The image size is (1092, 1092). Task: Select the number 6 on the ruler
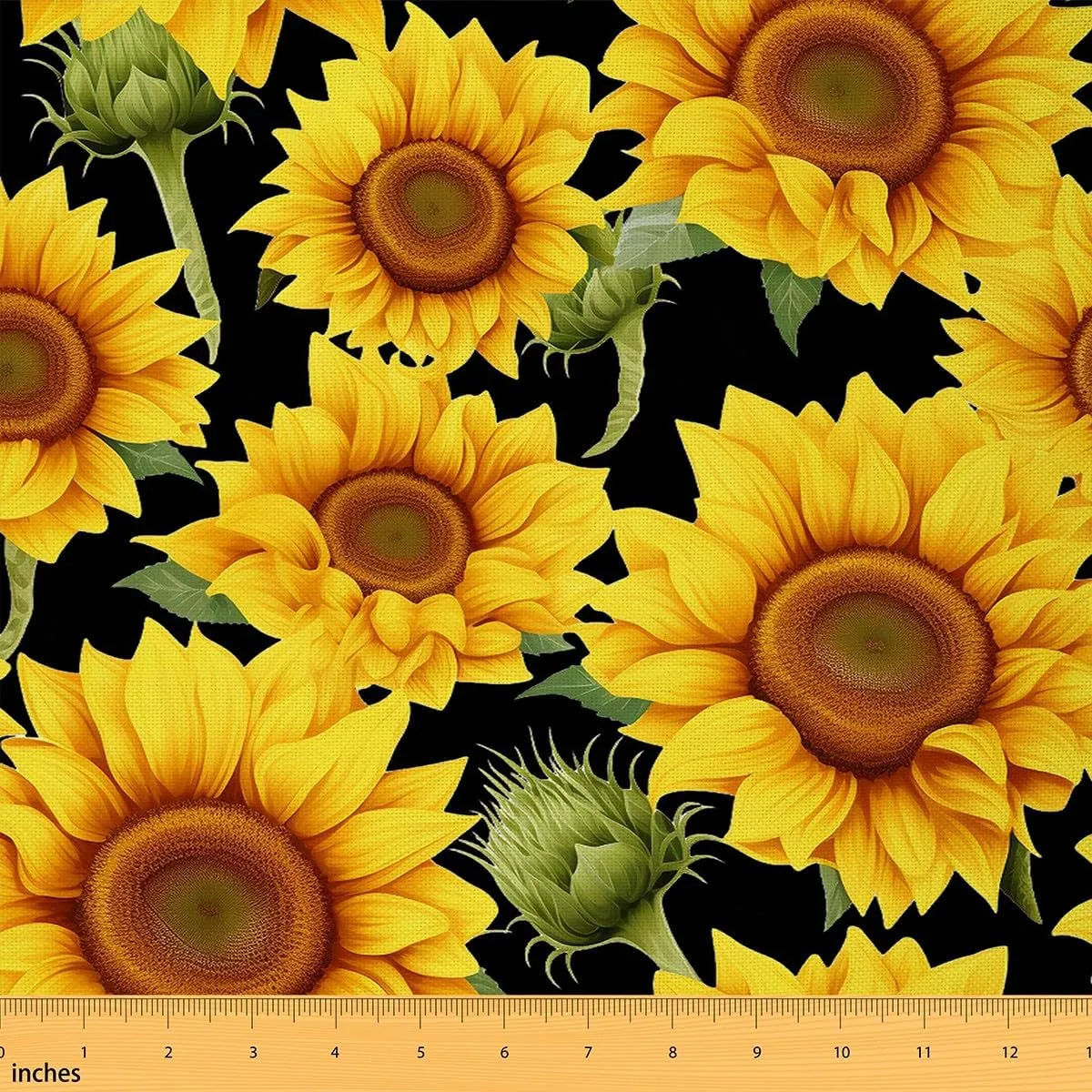tap(504, 1053)
